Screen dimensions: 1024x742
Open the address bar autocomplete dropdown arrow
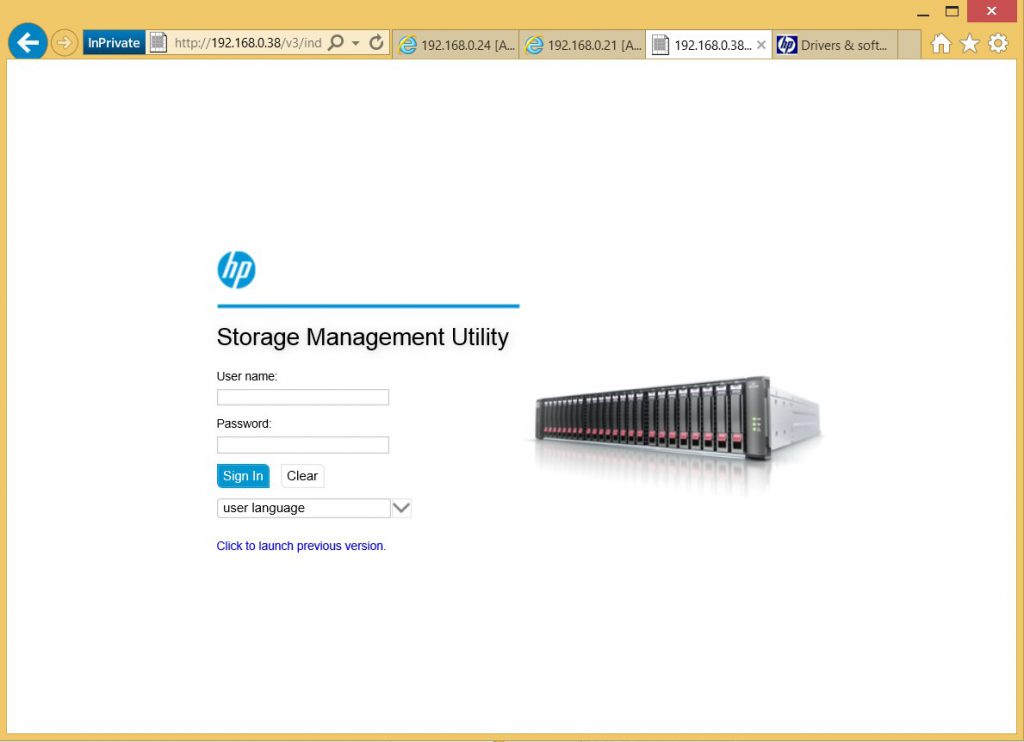tap(356, 43)
